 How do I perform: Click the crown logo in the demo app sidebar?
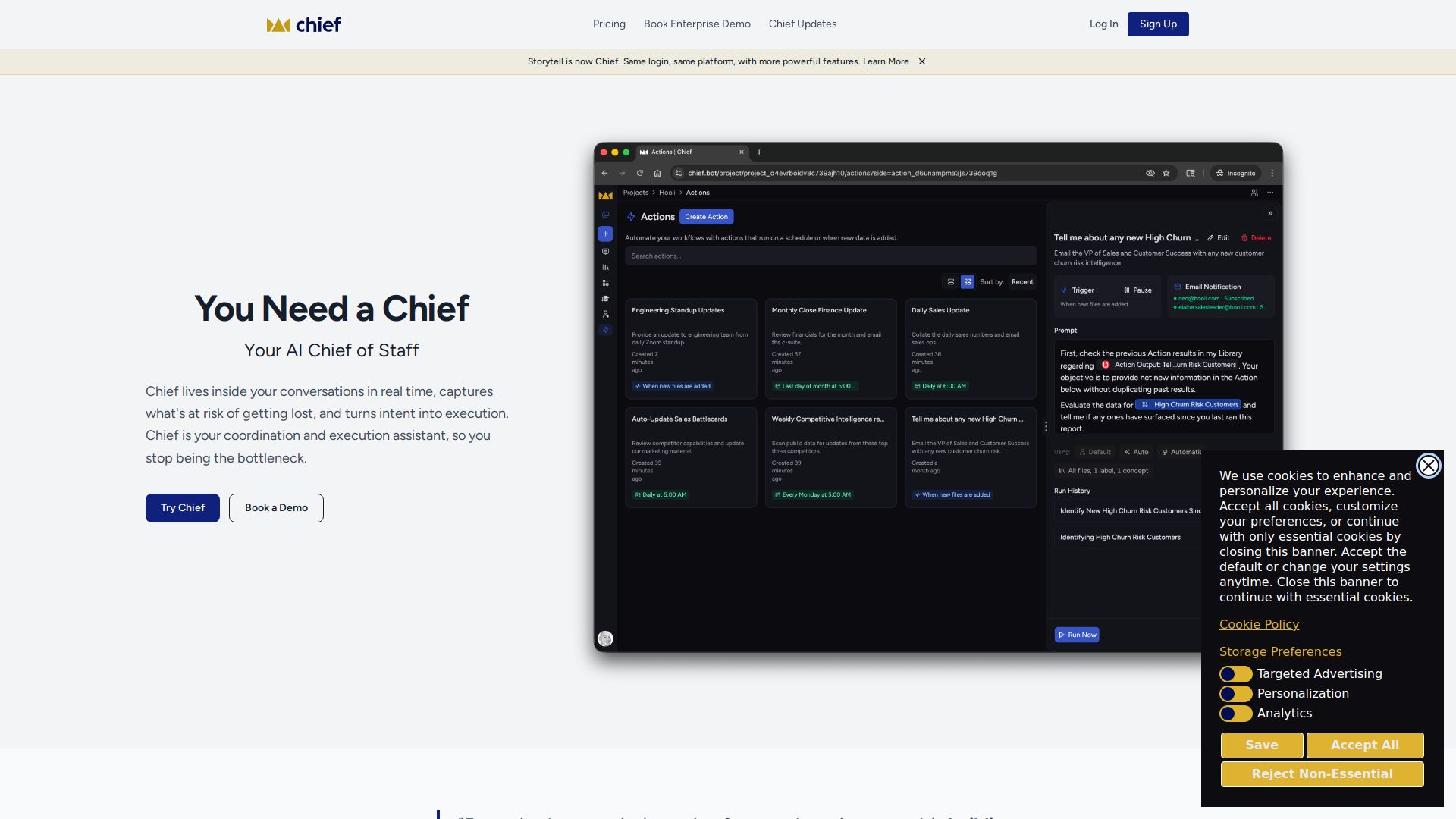(605, 196)
